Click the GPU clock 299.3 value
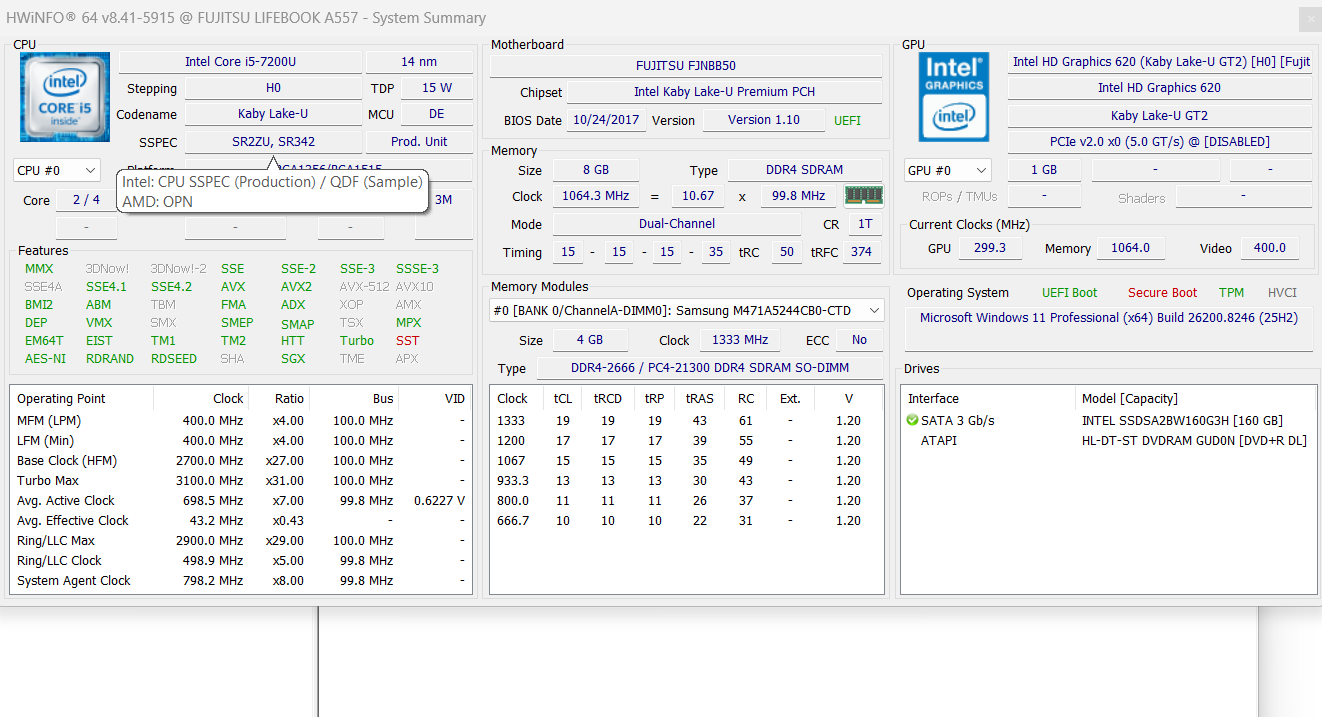Image resolution: width=1322 pixels, height=717 pixels. 989,248
